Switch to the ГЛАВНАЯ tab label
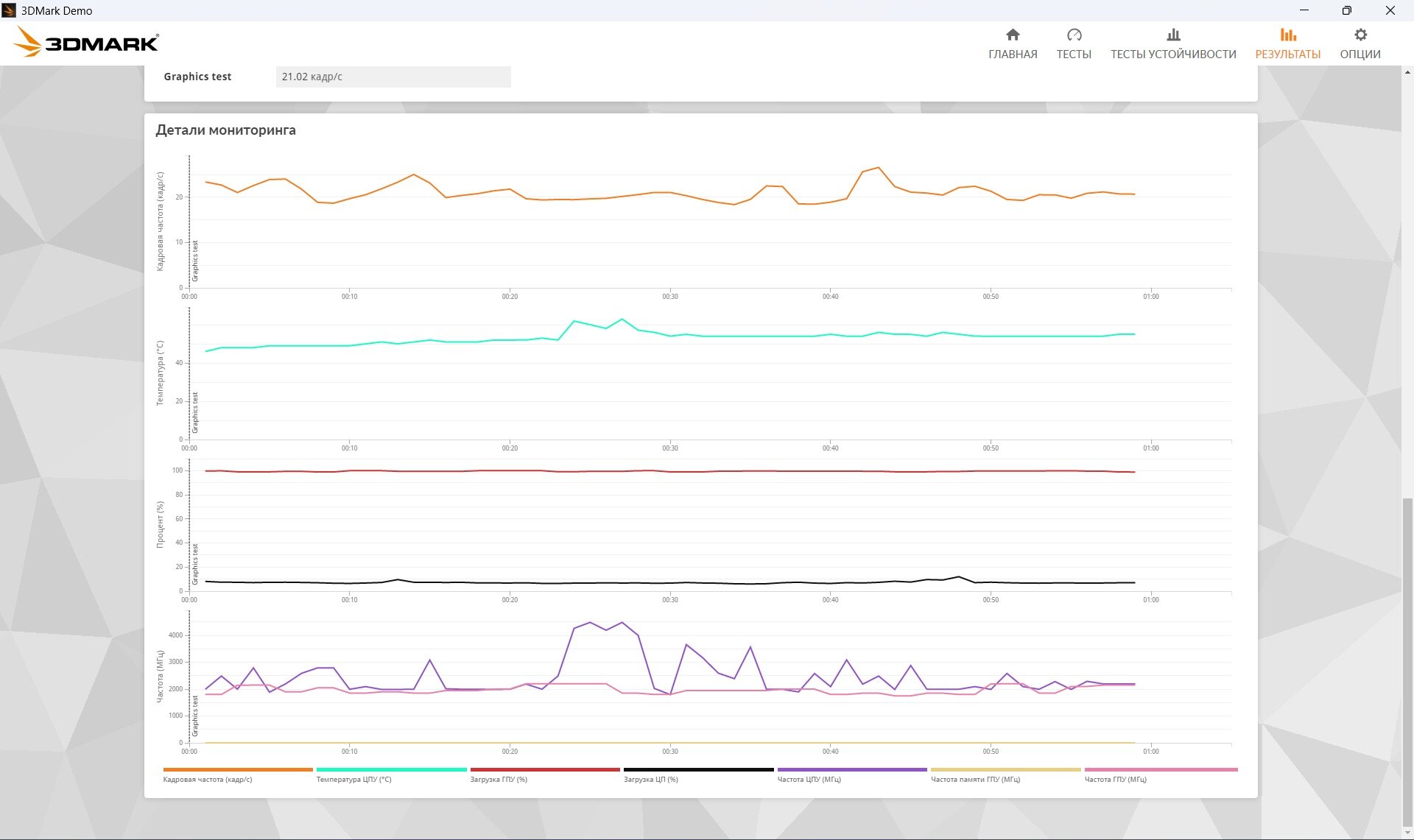Image resolution: width=1414 pixels, height=840 pixels. (1013, 54)
